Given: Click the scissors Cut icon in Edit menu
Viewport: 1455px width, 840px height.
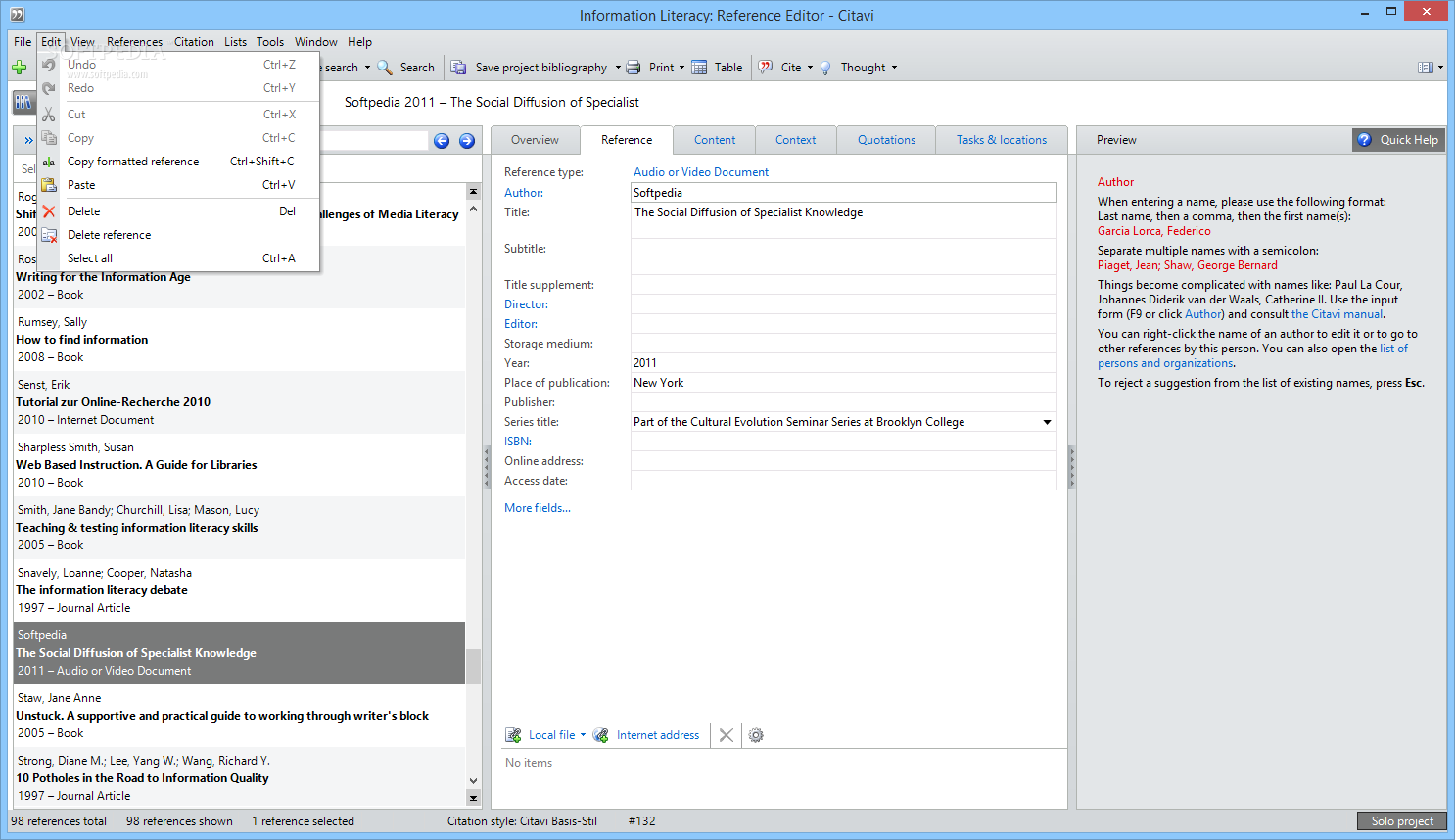Looking at the screenshot, I should coord(49,115).
